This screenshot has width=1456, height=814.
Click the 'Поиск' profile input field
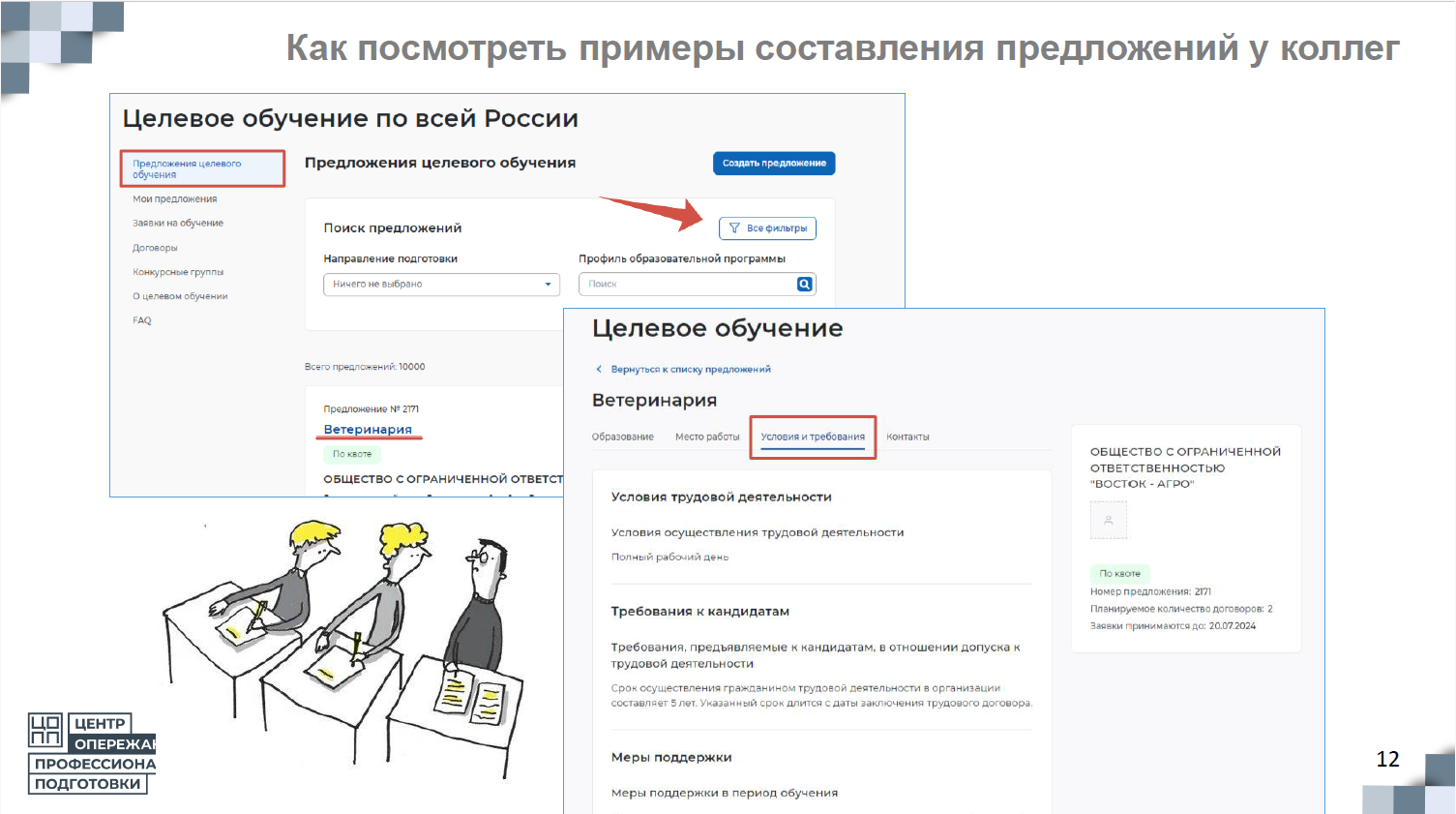[688, 284]
